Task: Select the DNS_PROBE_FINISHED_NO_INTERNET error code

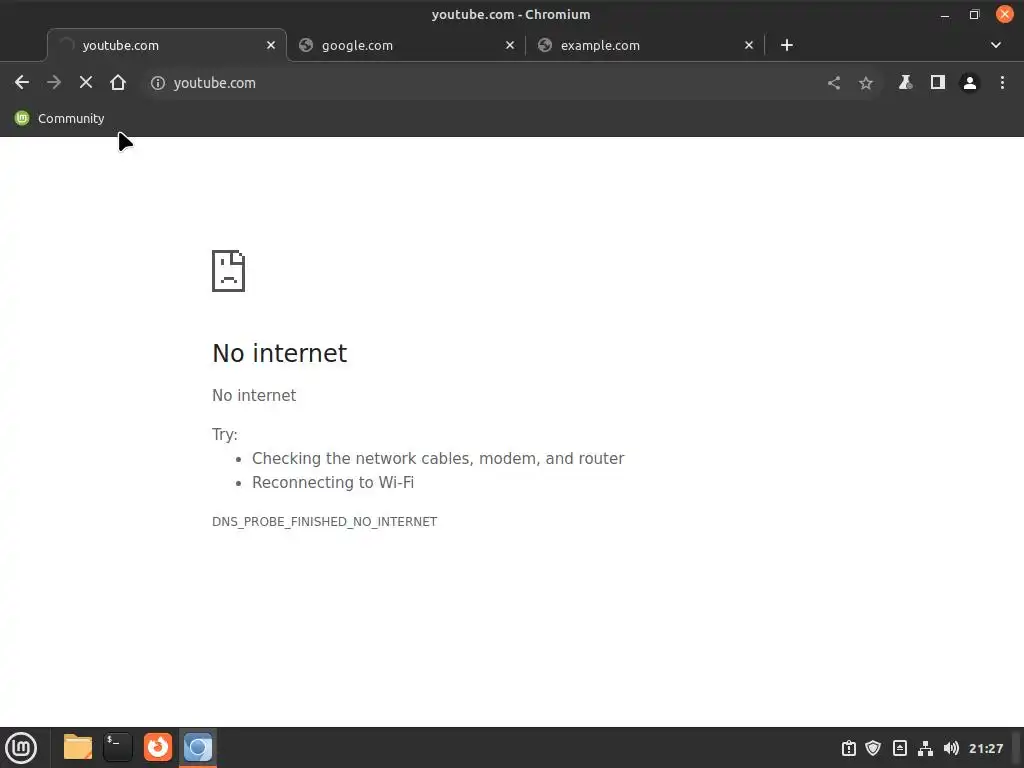Action: (325, 522)
